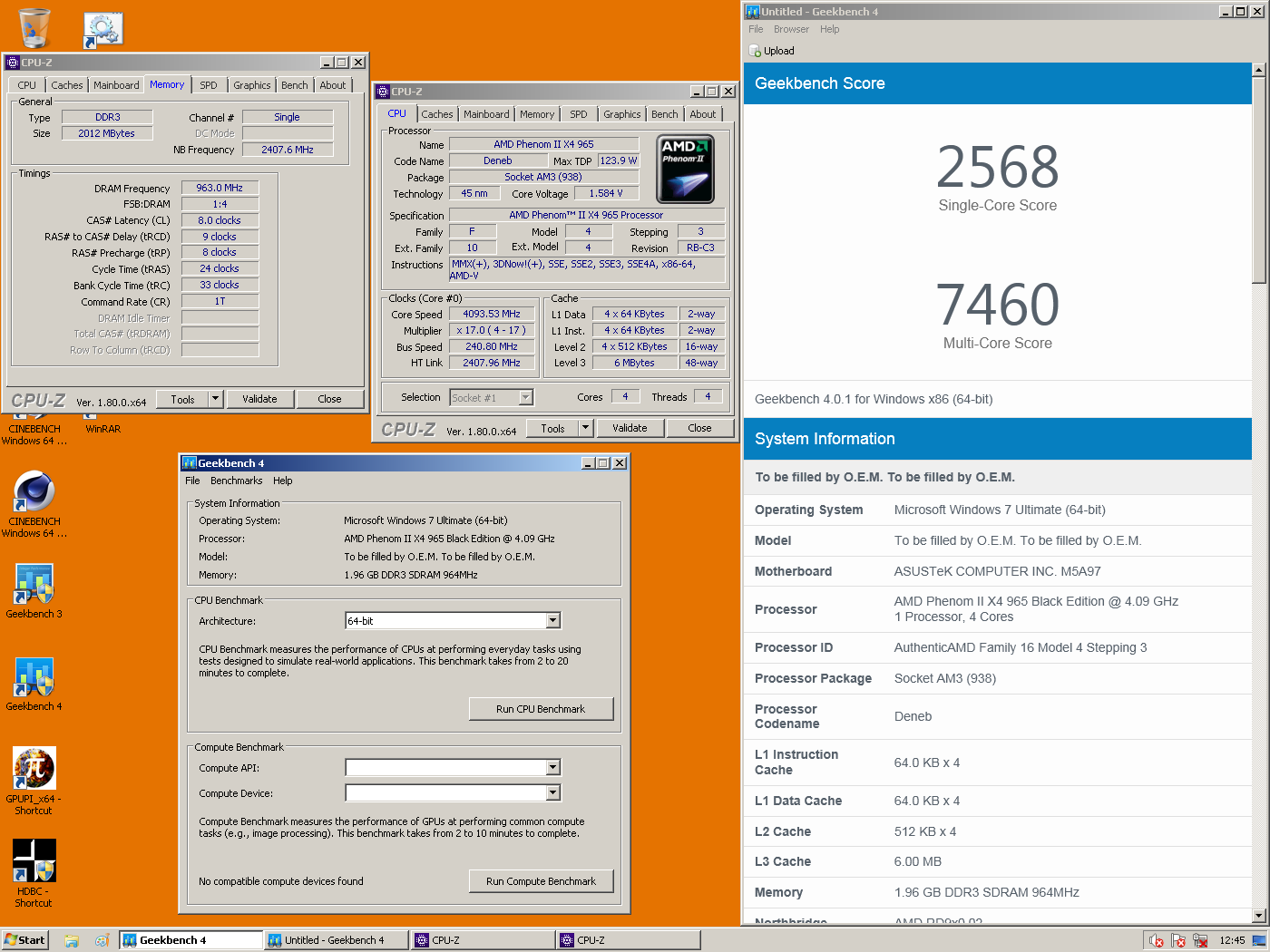The width and height of the screenshot is (1270, 952).
Task: Click Run CPU Benchmark button
Action: point(542,709)
